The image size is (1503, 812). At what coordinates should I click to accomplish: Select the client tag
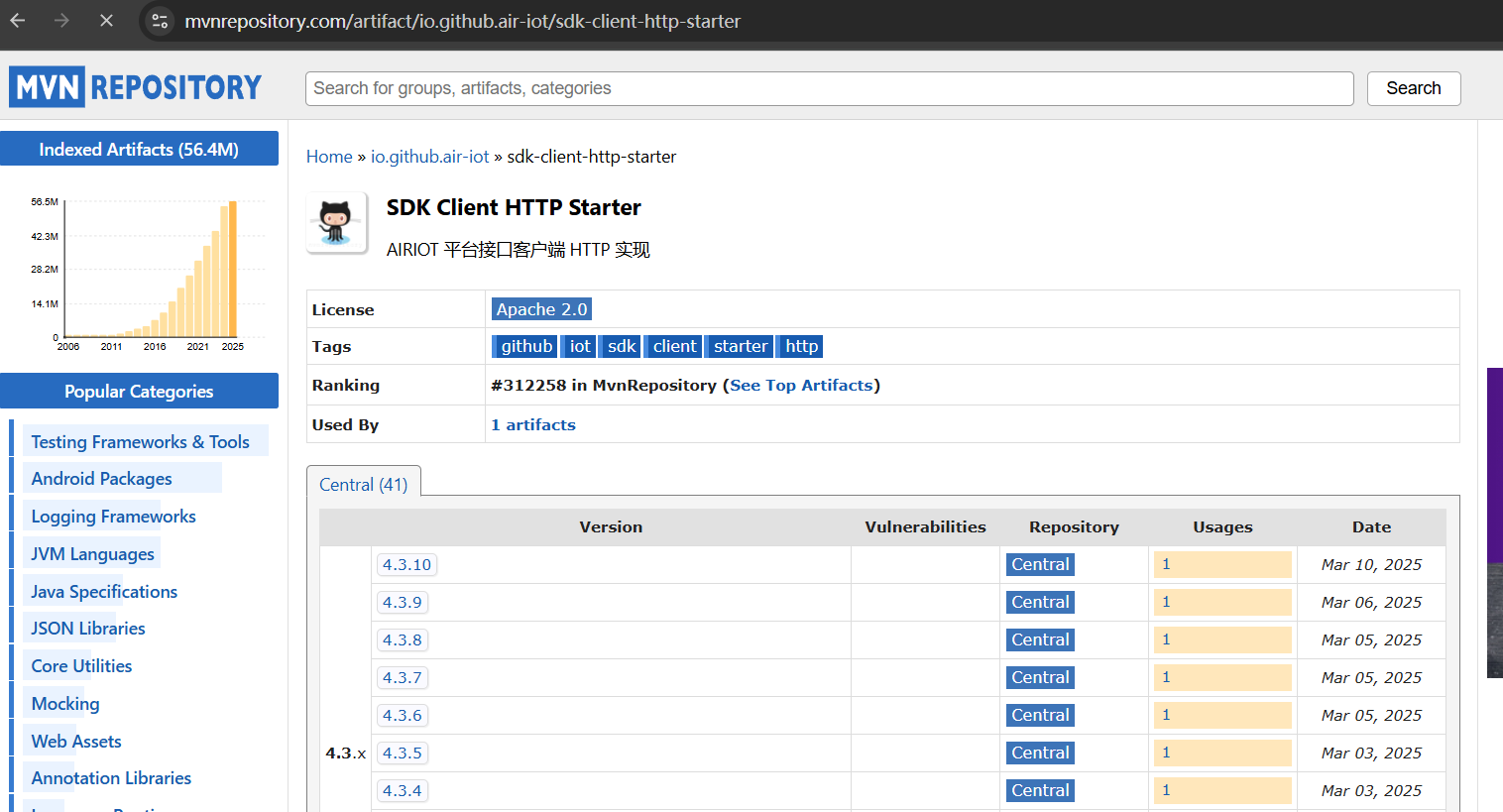click(673, 346)
